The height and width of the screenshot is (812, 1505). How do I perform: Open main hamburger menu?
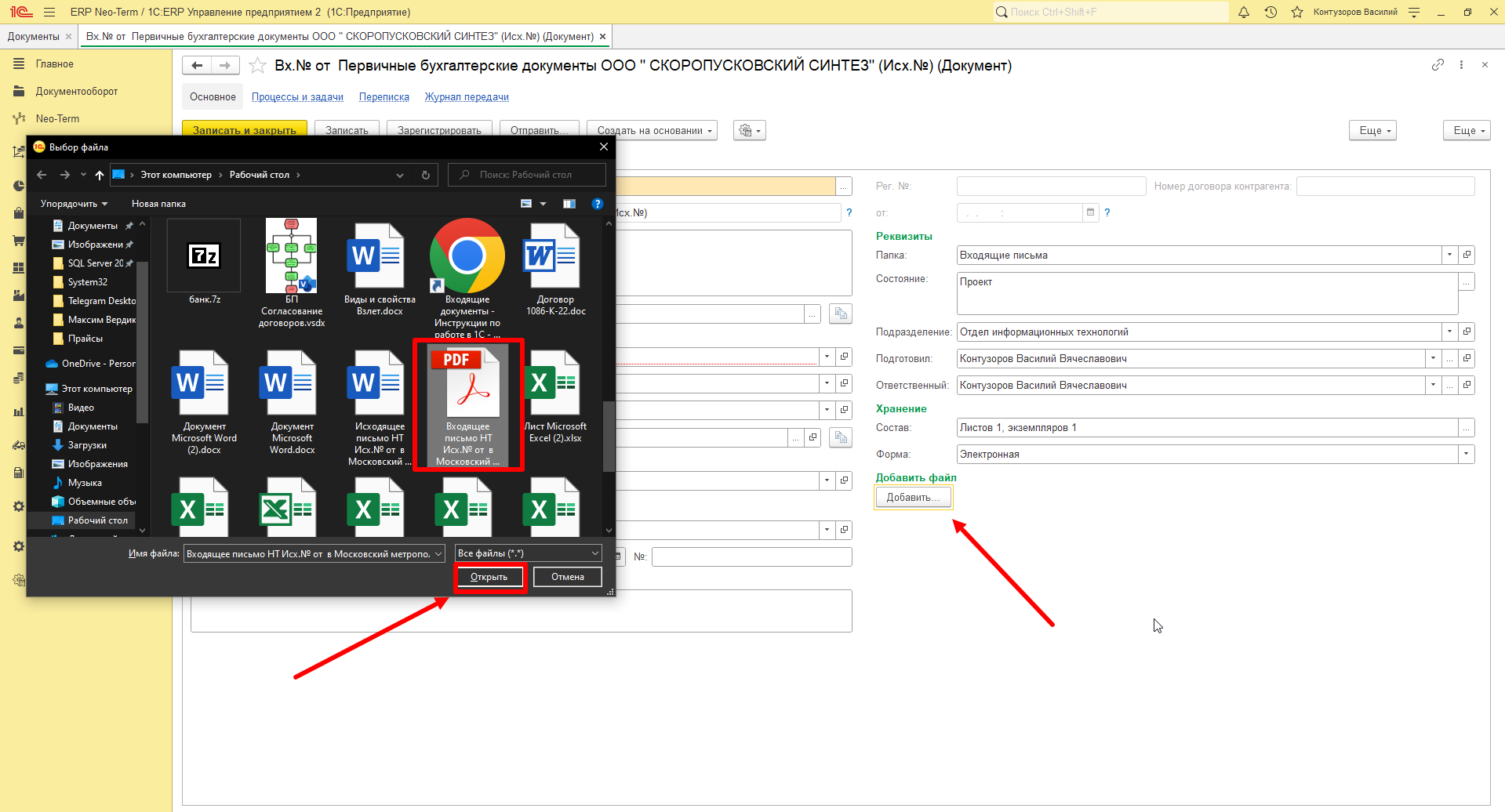pyautogui.click(x=49, y=12)
